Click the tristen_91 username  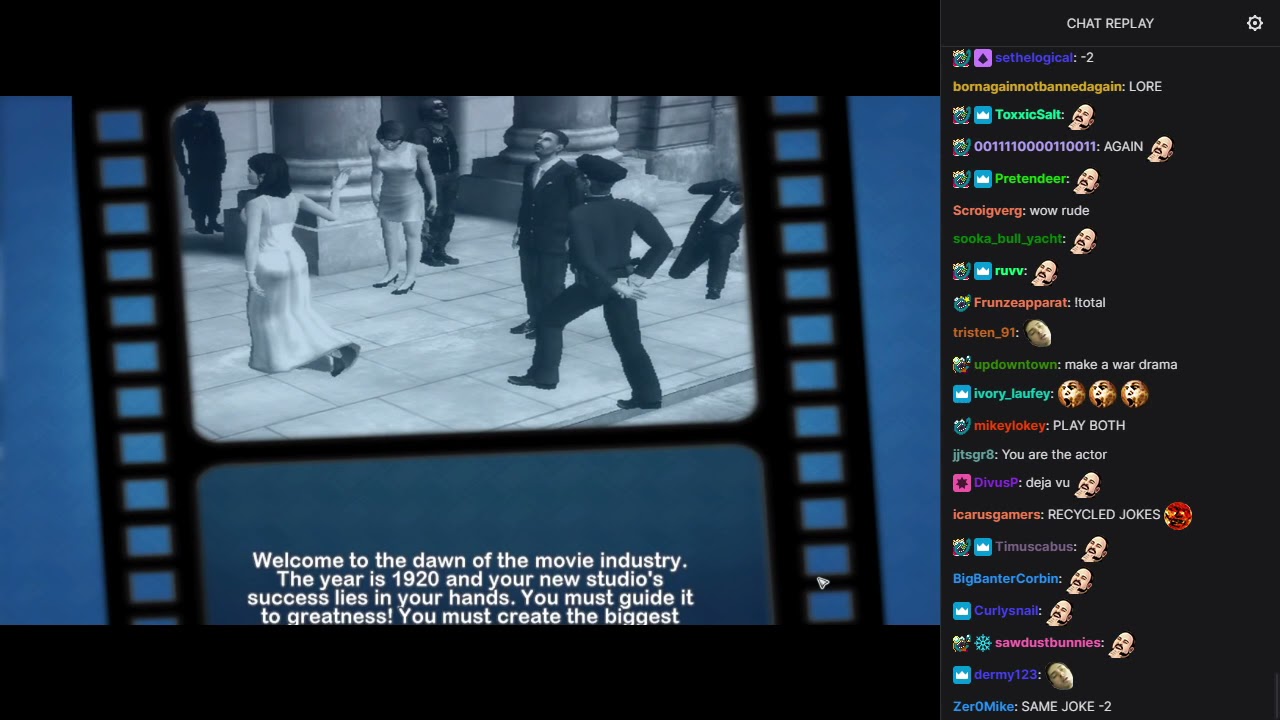(x=984, y=333)
